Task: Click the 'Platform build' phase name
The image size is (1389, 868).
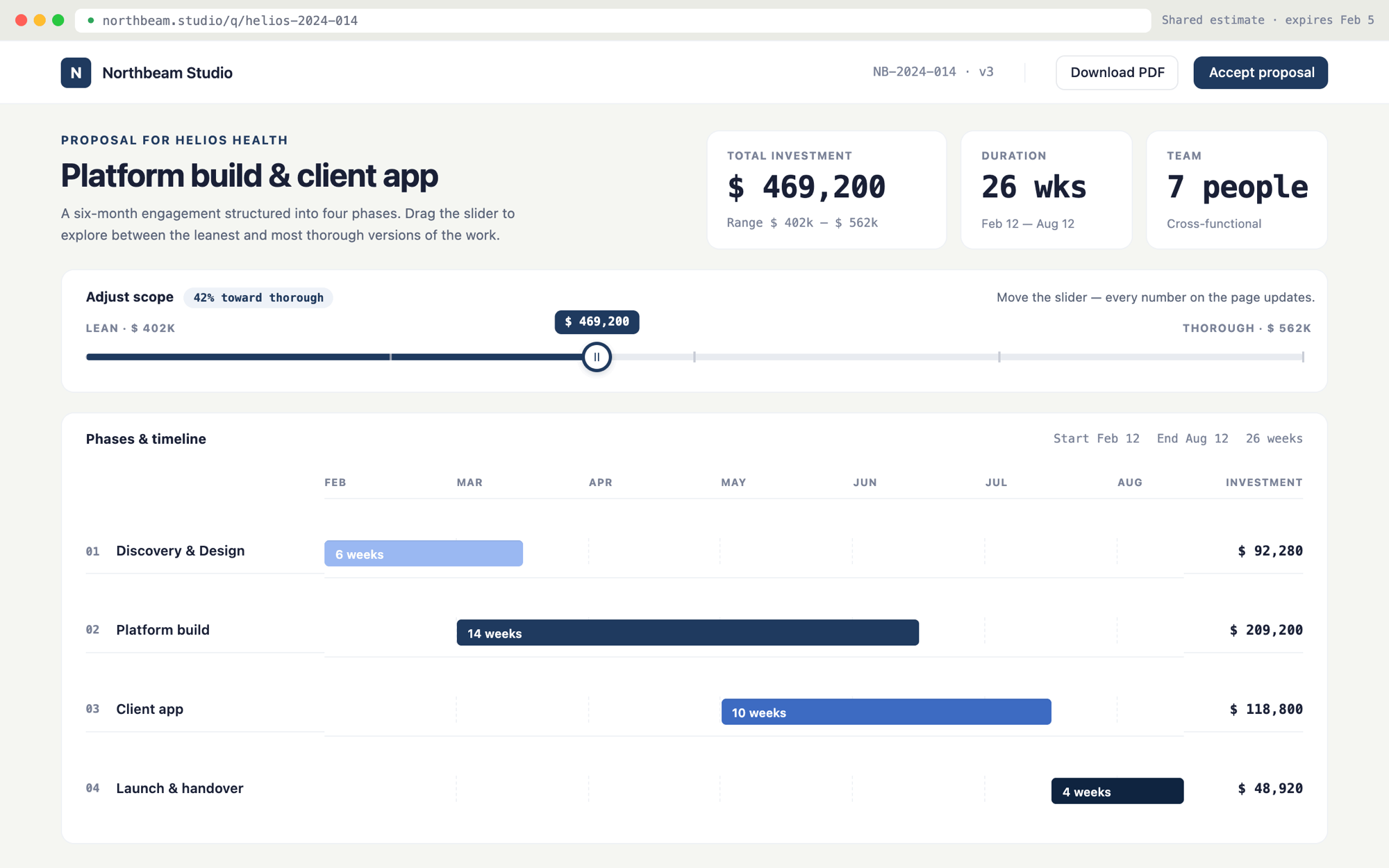Action: tap(163, 630)
